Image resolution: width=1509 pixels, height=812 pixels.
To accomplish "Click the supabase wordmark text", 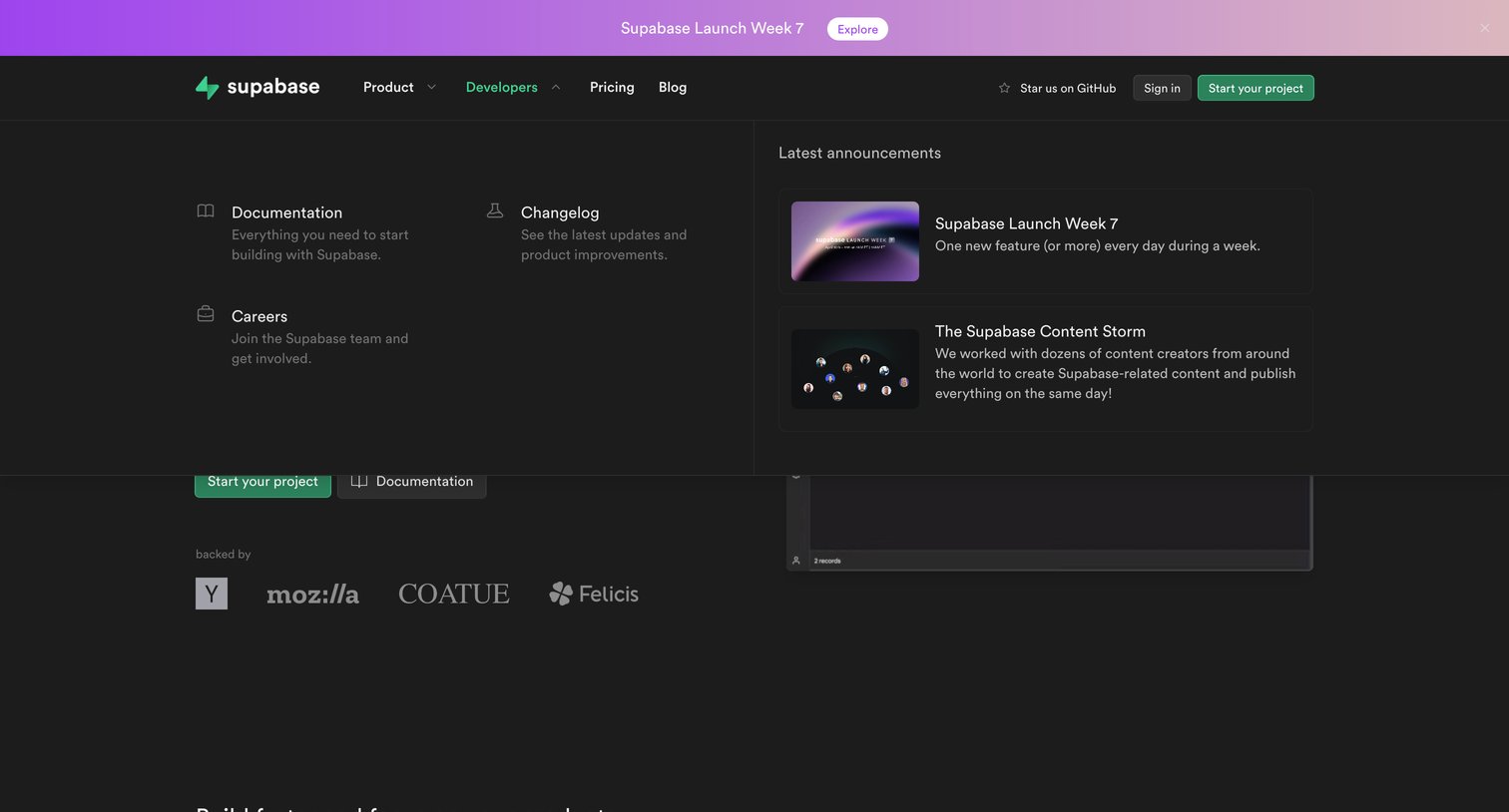I will [x=273, y=87].
